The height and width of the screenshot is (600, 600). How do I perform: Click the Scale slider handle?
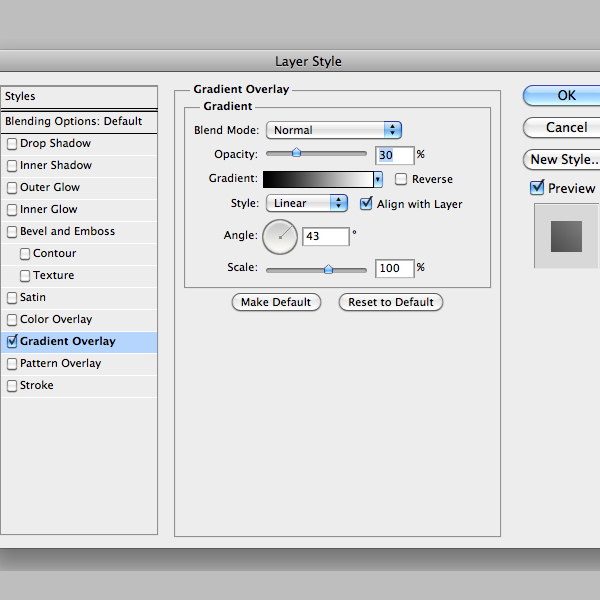click(328, 269)
